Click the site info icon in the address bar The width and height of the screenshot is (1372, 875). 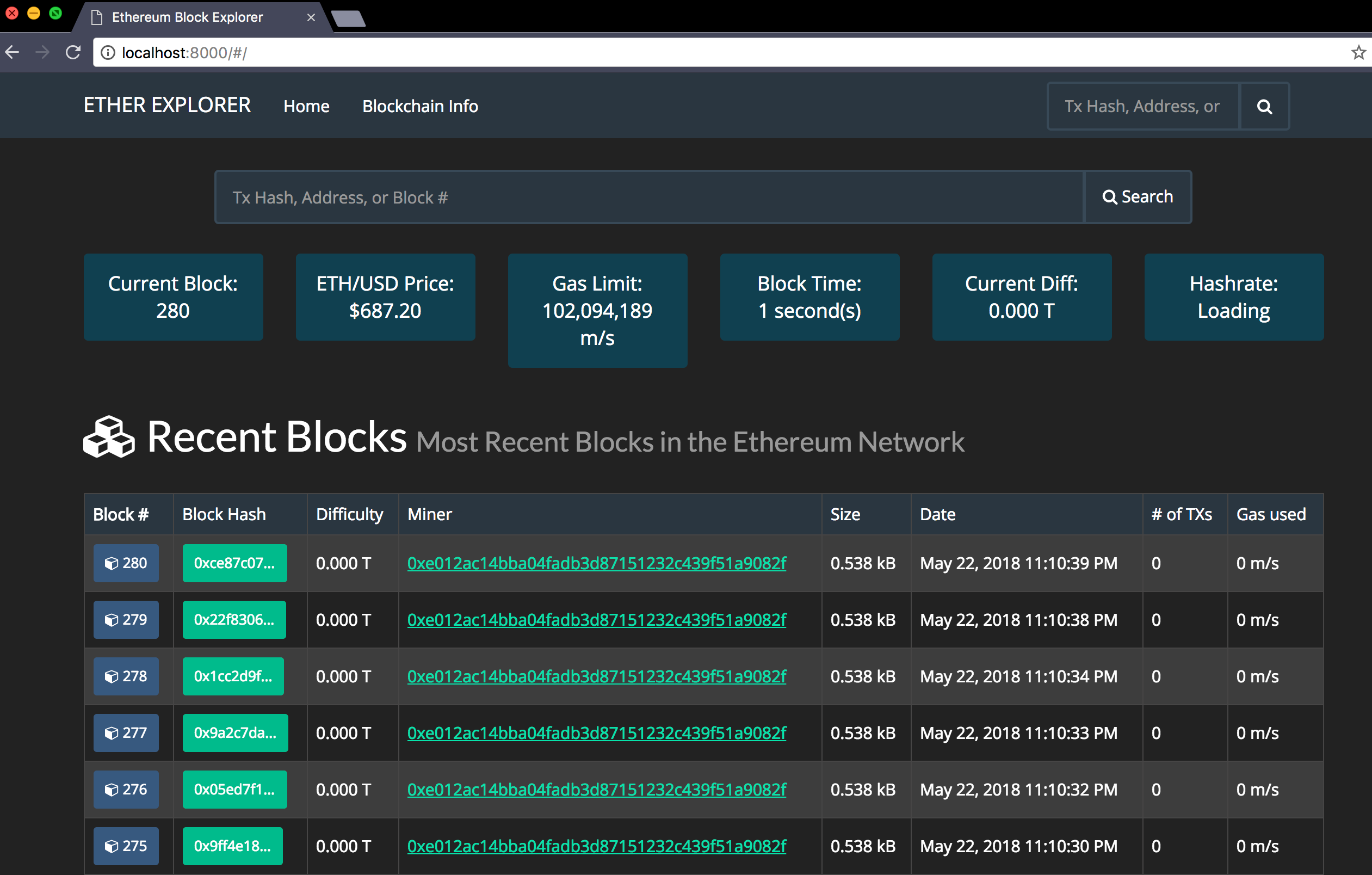click(107, 52)
